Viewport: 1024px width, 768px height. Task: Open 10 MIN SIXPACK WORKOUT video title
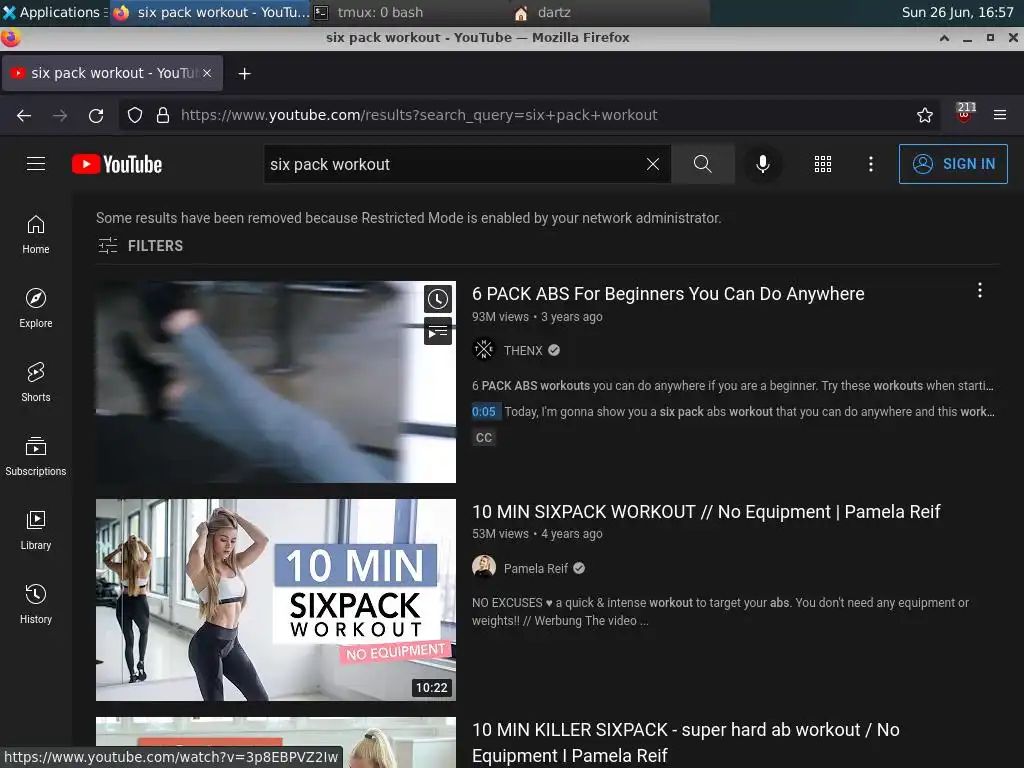click(x=706, y=511)
